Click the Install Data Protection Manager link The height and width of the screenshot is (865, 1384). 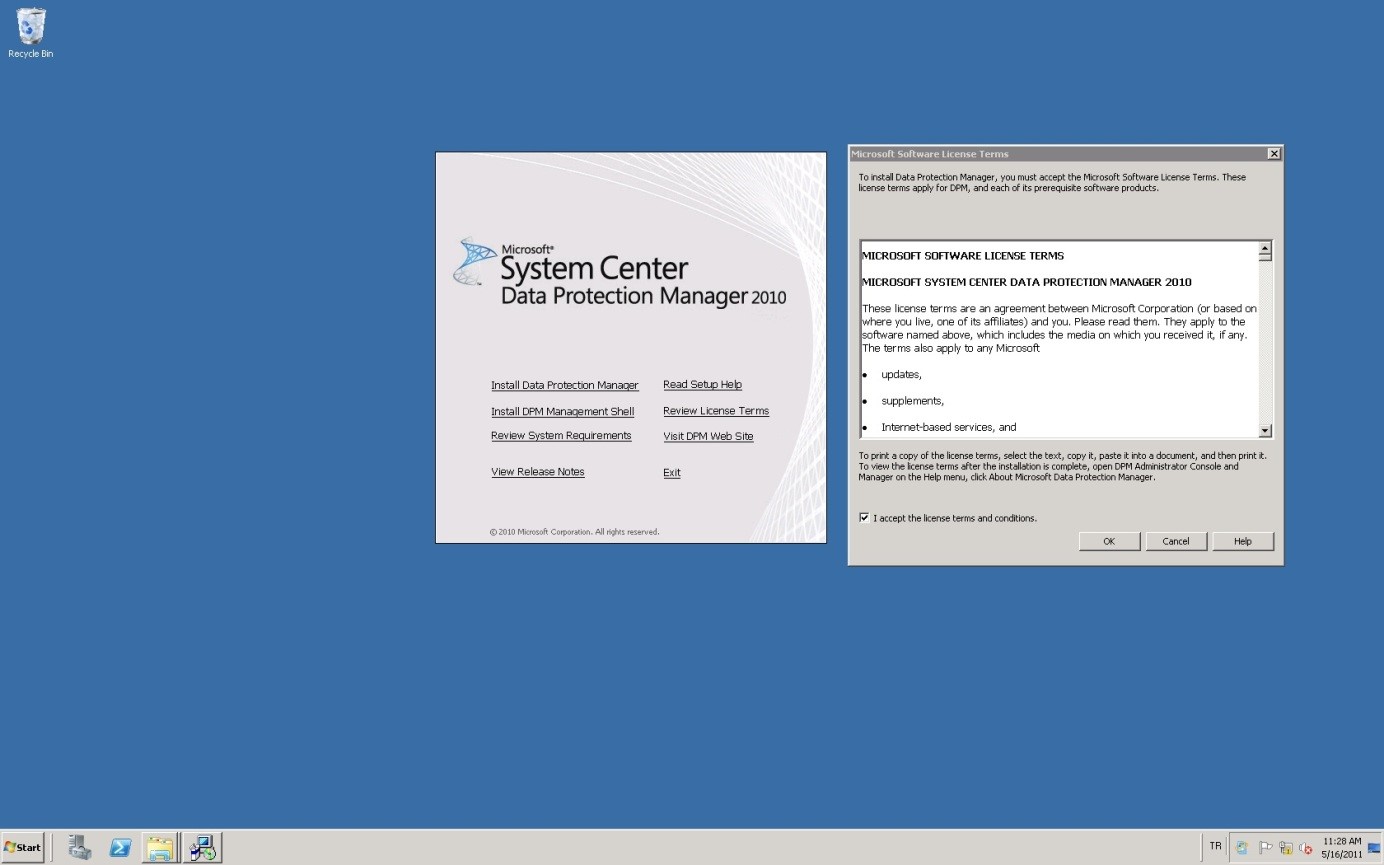click(x=564, y=385)
